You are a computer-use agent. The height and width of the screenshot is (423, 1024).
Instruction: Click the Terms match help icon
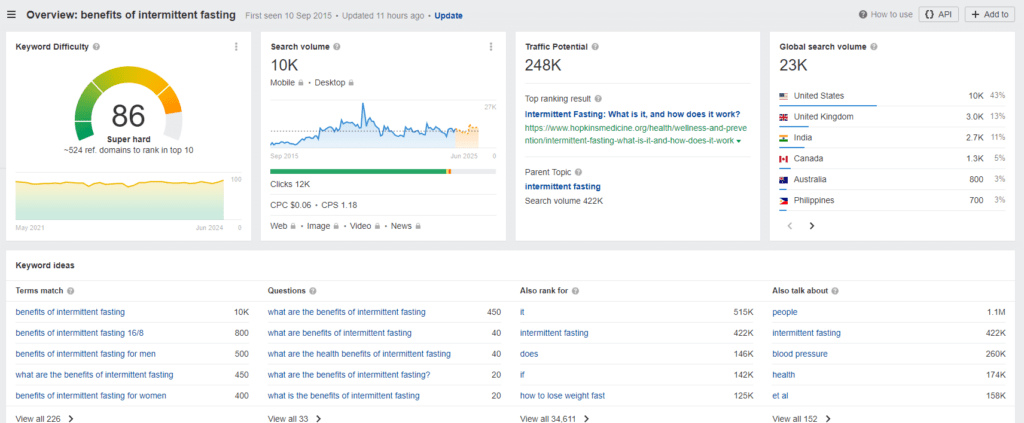click(70, 291)
